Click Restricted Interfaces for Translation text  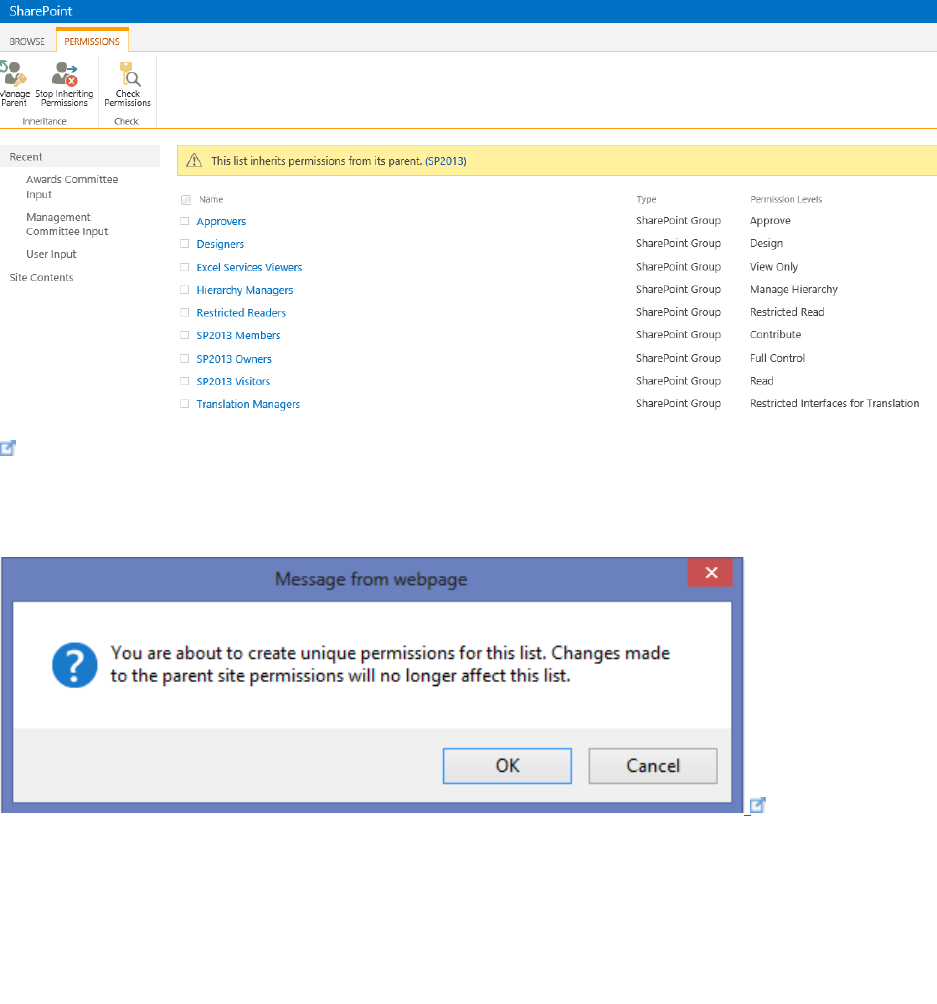[x=835, y=403]
